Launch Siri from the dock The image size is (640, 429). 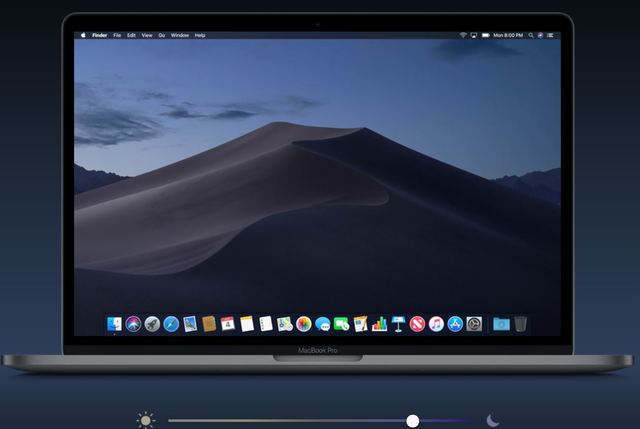pos(133,324)
